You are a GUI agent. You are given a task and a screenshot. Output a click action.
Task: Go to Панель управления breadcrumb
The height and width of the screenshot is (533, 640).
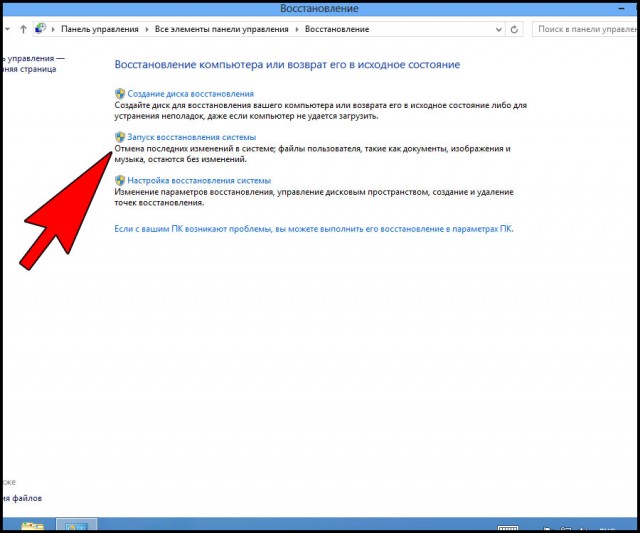pyautogui.click(x=100, y=29)
